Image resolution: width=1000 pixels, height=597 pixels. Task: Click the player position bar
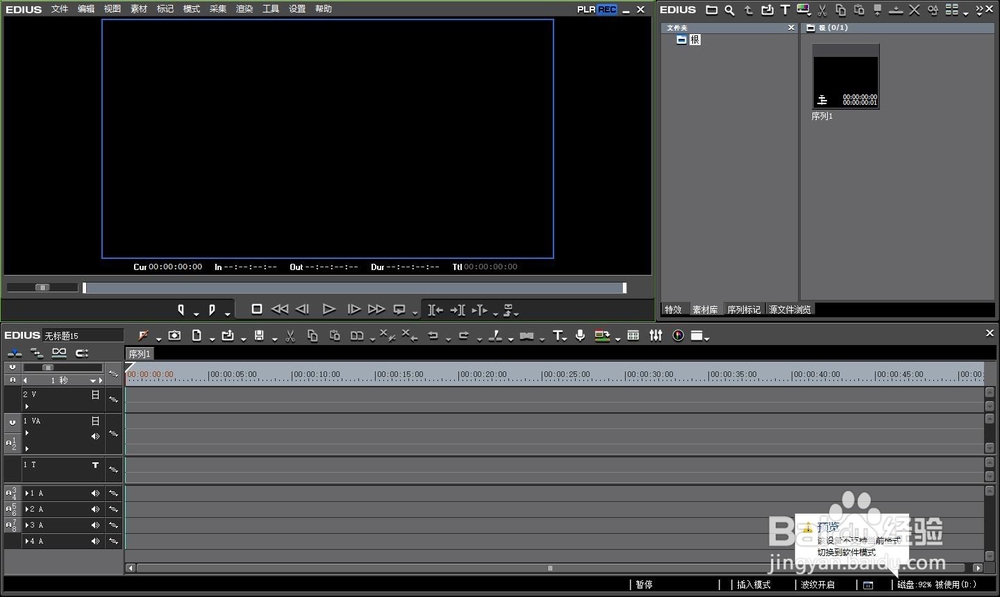pyautogui.click(x=355, y=288)
